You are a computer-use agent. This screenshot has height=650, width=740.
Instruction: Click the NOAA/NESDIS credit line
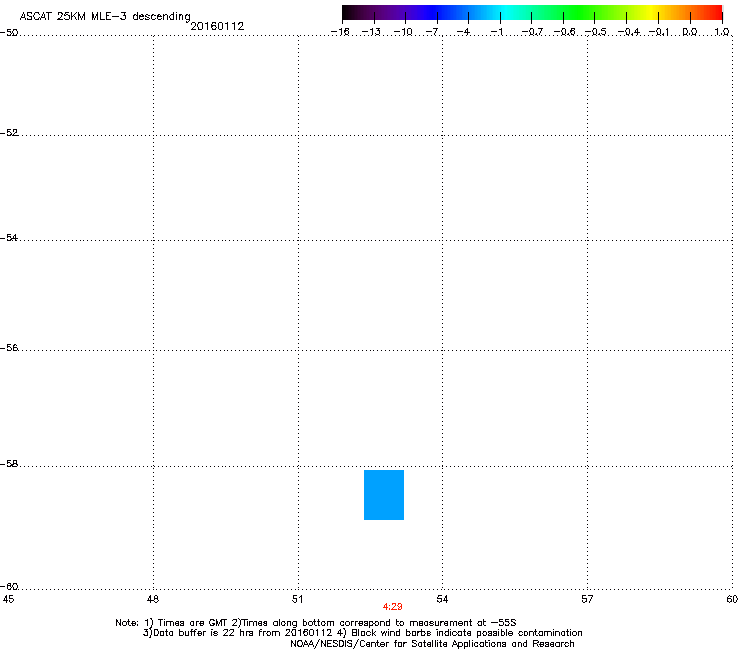point(432,644)
